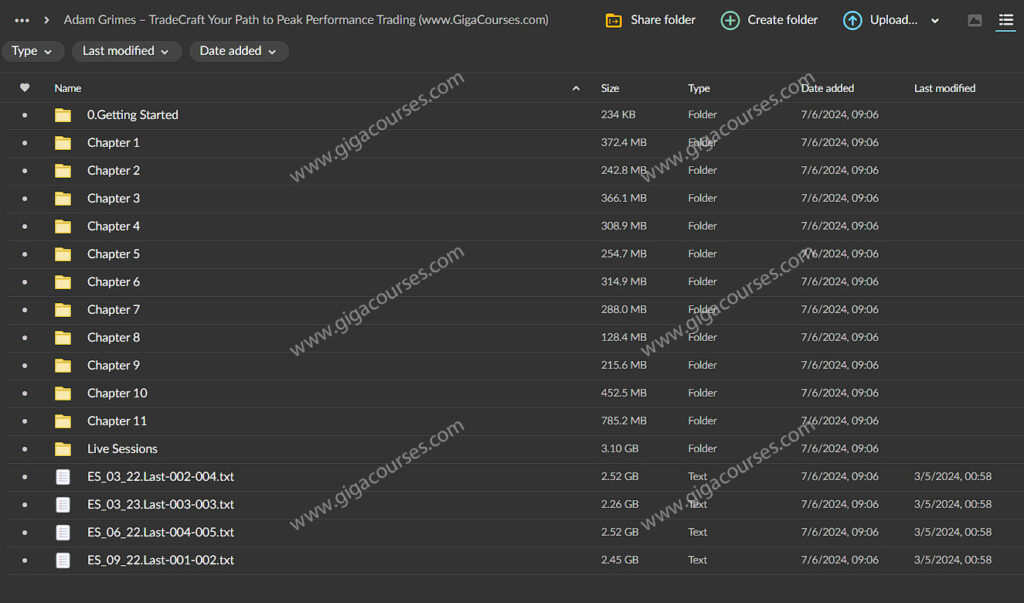Switch to thumbnail view icon
1024x603 pixels.
(975, 20)
